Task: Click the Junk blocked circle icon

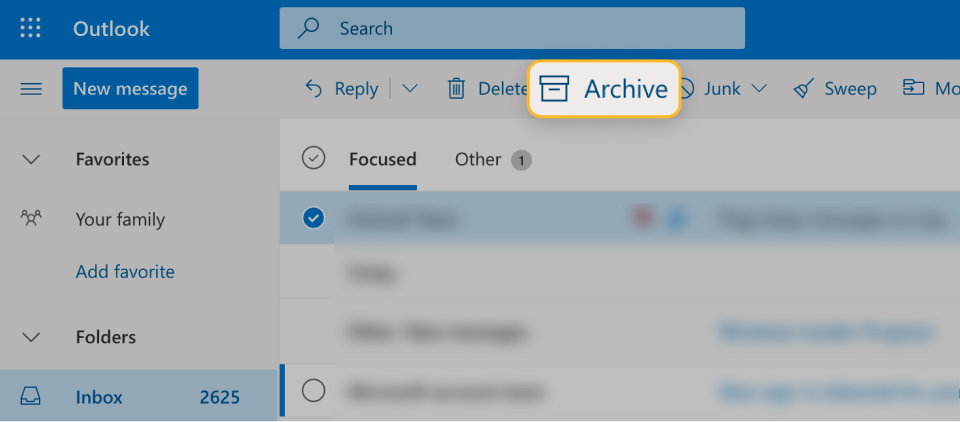Action: 687,89
